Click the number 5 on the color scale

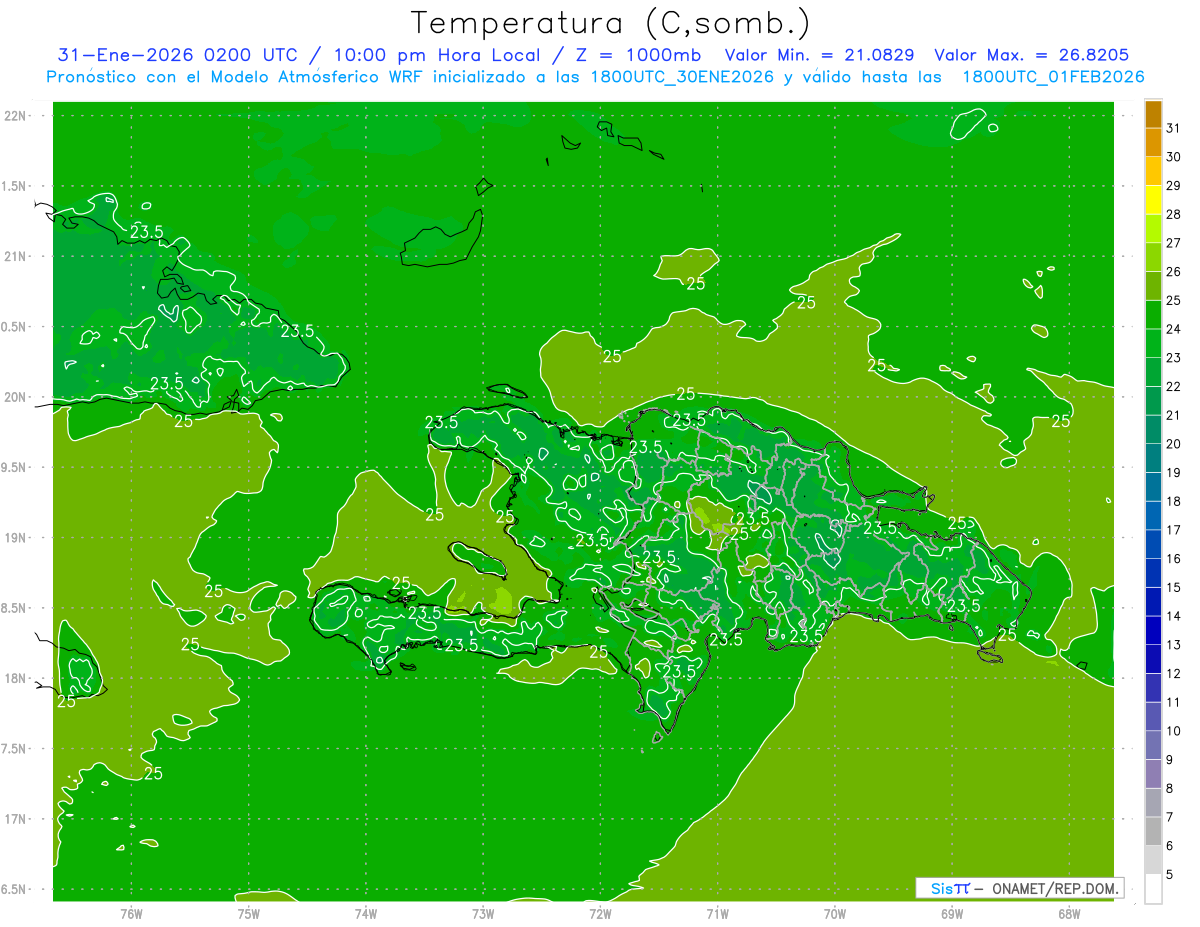tap(1170, 875)
